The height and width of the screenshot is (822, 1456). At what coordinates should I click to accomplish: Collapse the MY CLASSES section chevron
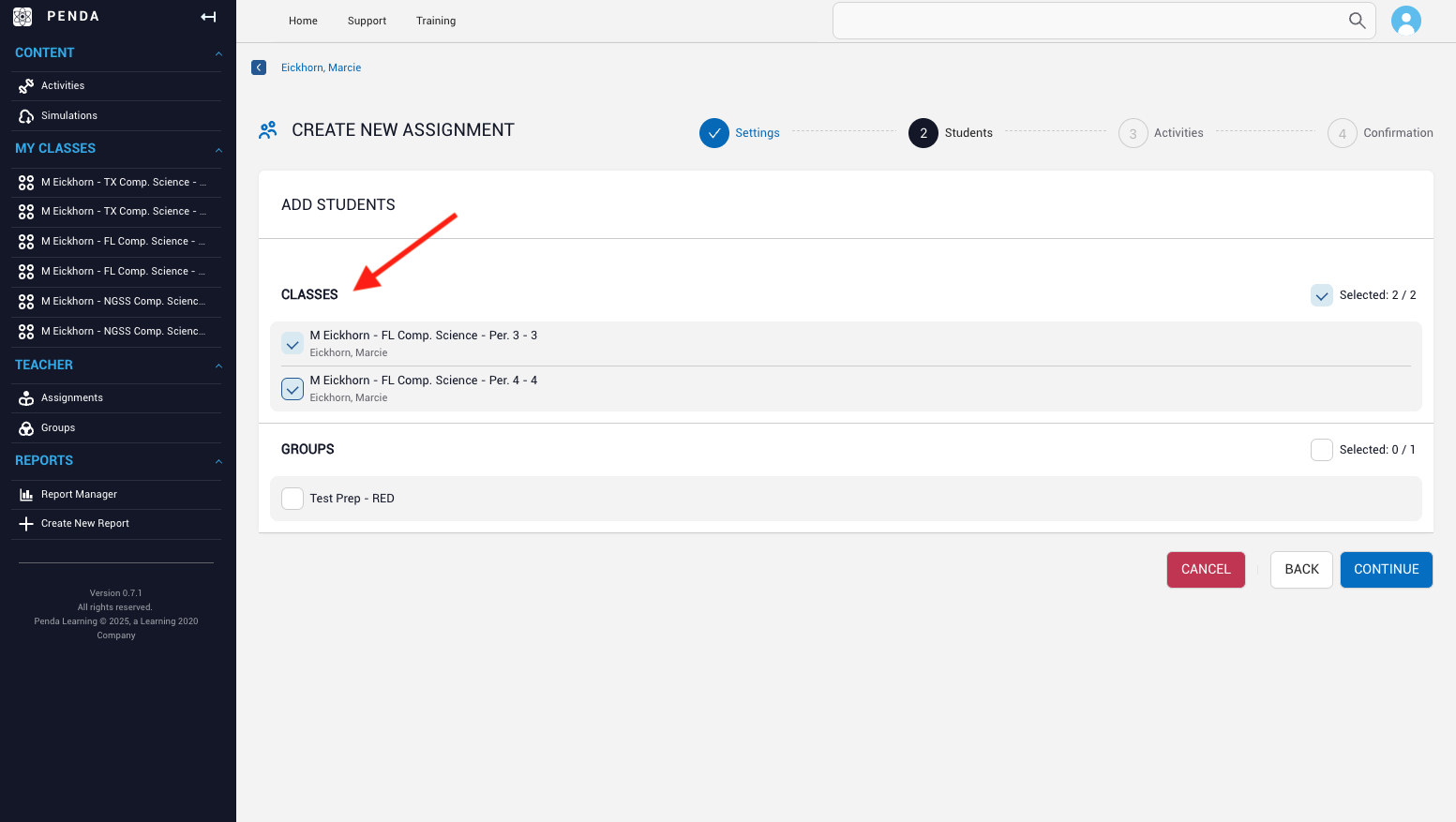[218, 150]
